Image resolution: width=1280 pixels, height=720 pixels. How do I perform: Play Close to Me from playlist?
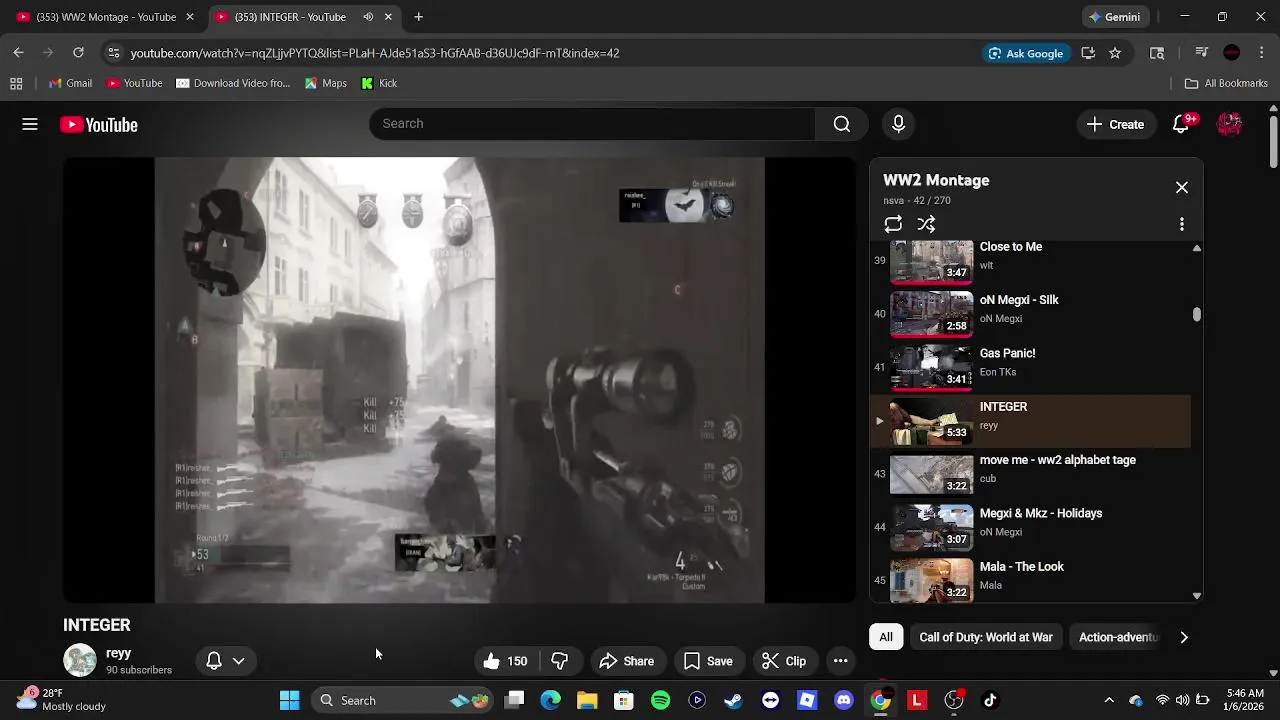[1030, 260]
